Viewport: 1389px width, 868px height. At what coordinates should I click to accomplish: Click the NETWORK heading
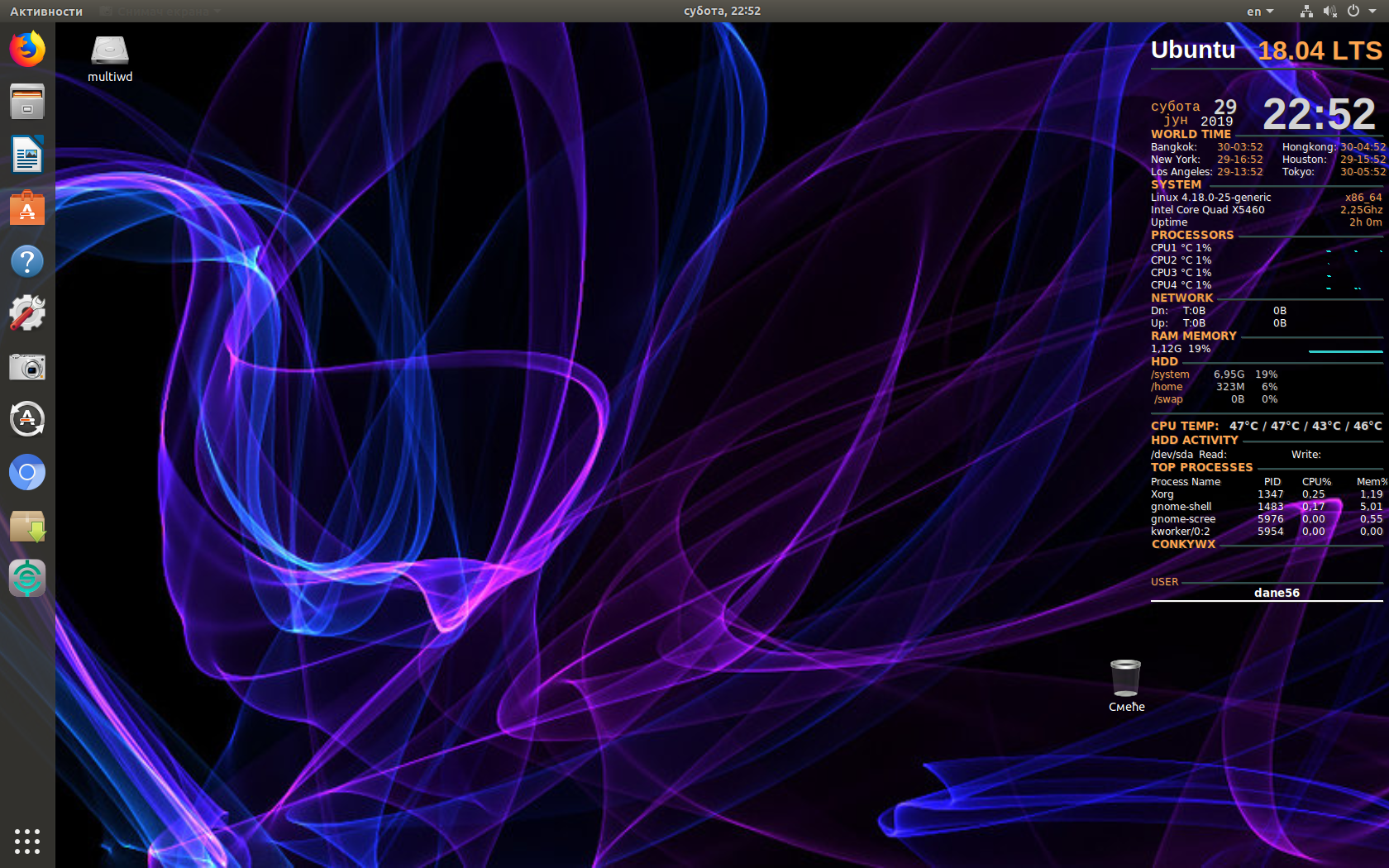pyautogui.click(x=1181, y=298)
